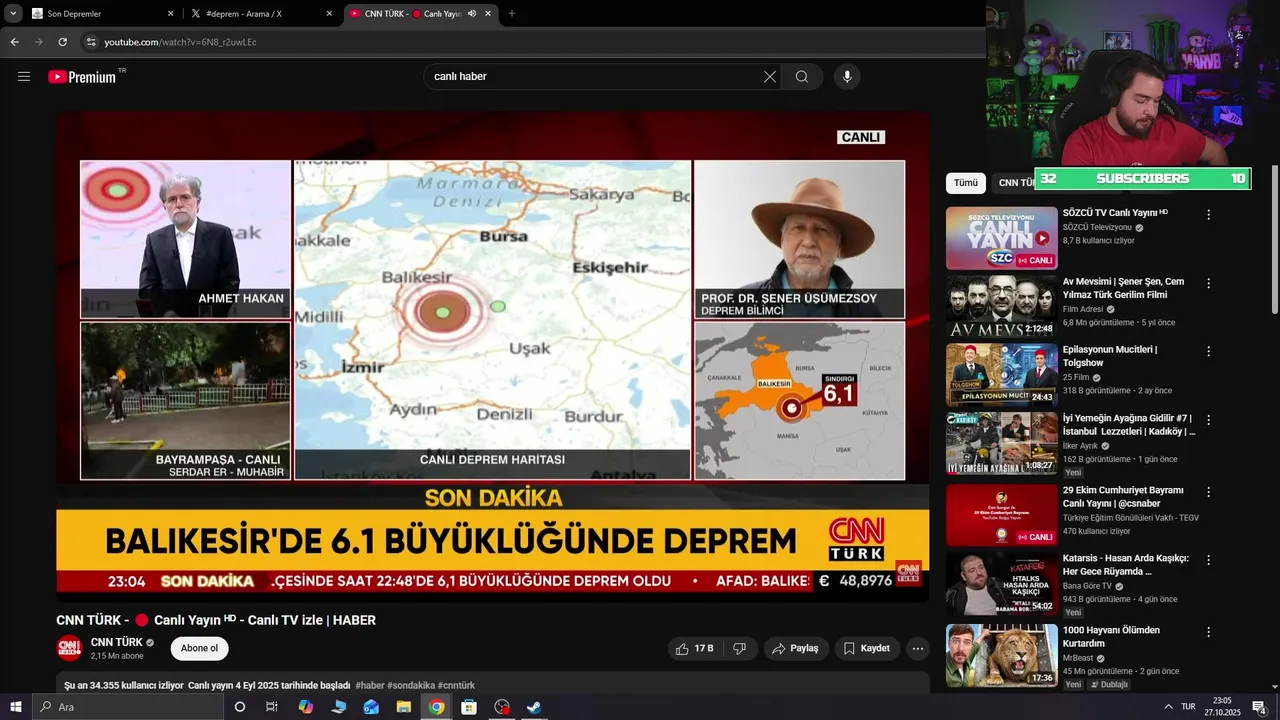Viewport: 1280px width, 720px height.
Task: Open the 29 Ekim Cumhuriyet Bayramı title
Action: [1123, 497]
